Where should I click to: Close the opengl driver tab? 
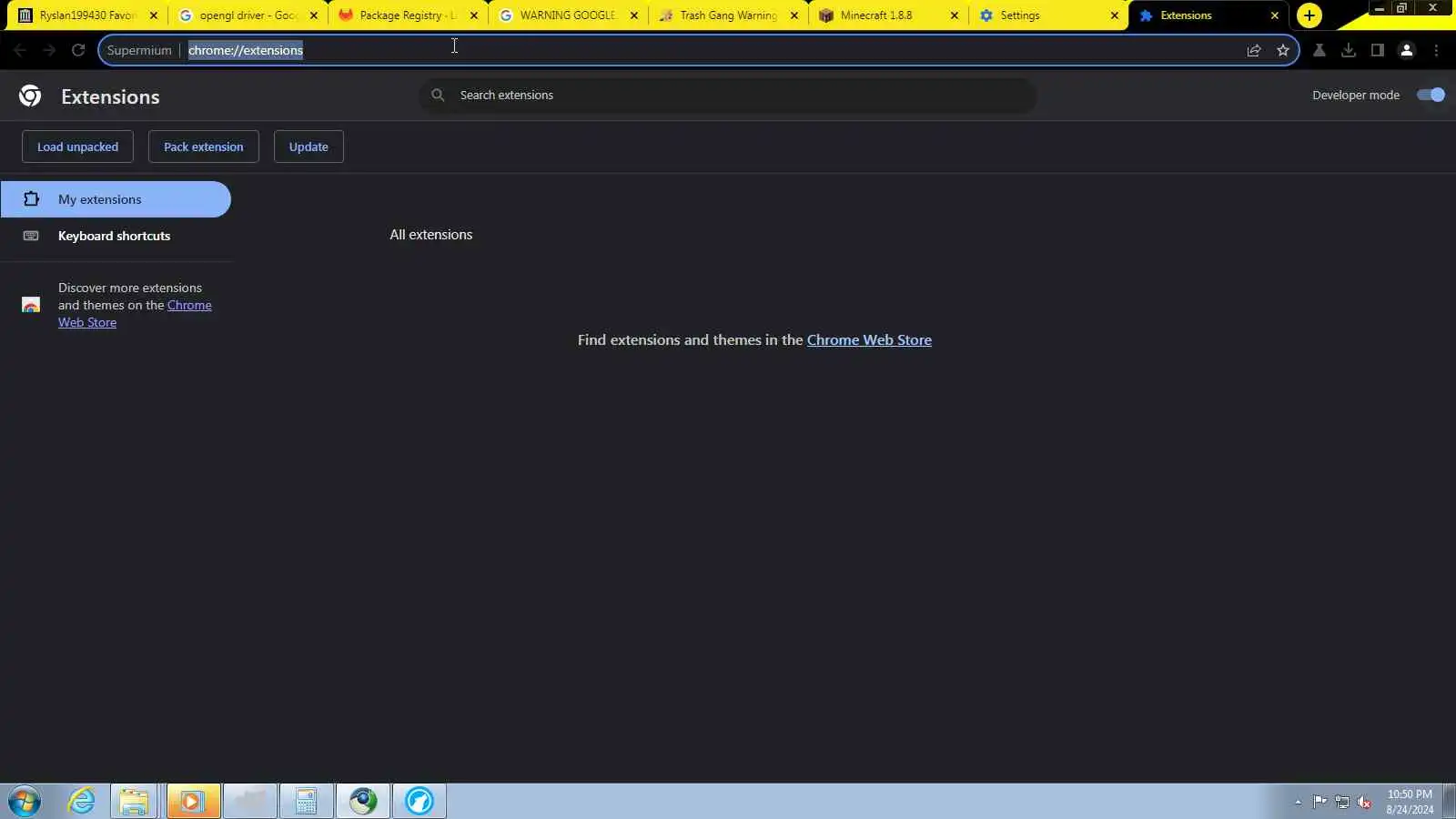(x=314, y=15)
